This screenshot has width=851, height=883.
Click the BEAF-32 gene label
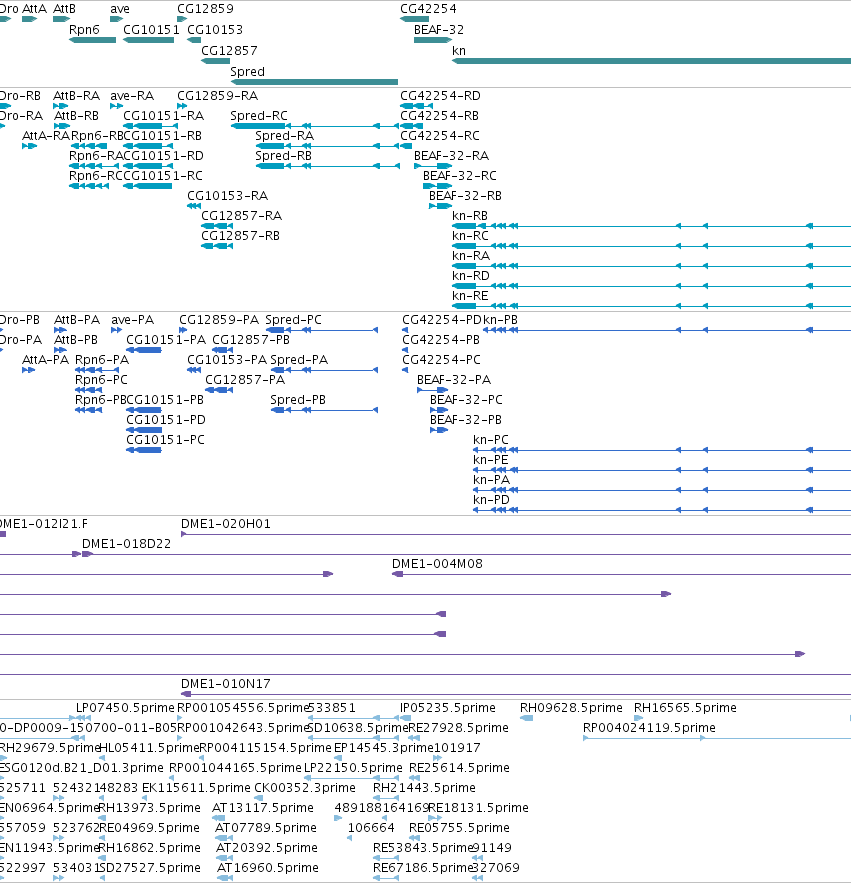point(439,30)
